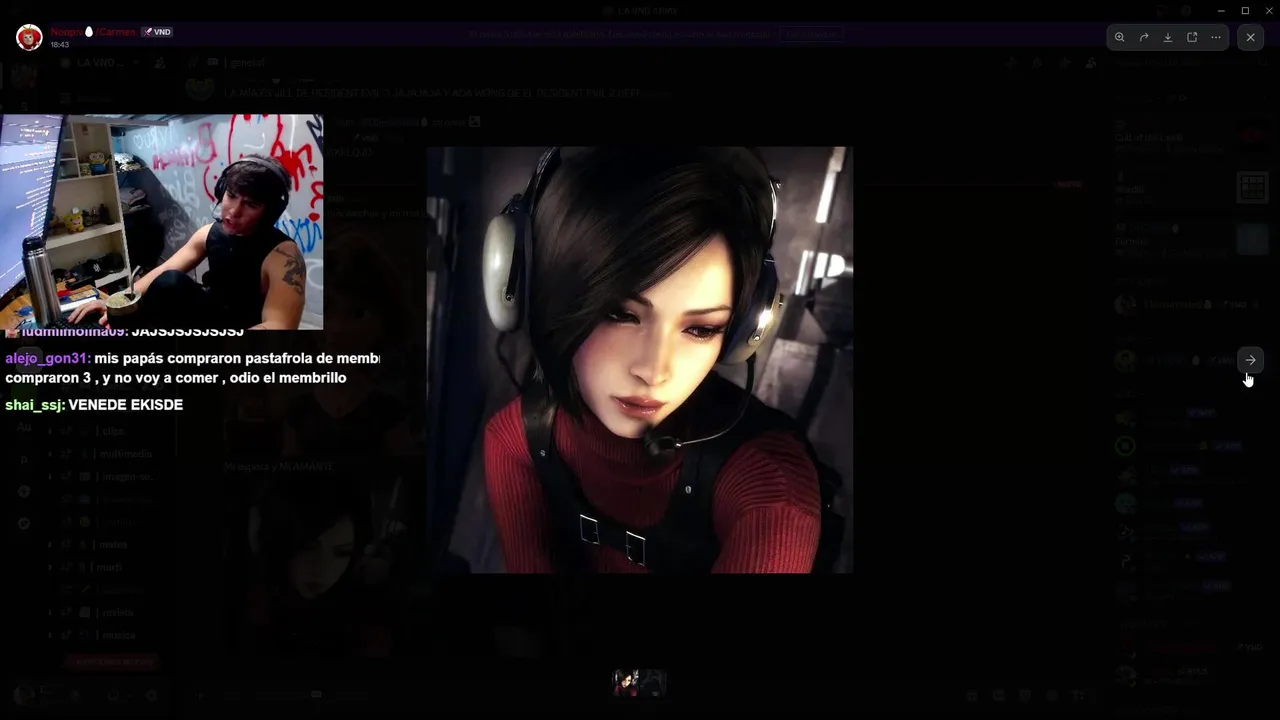This screenshot has width=1280, height=720.
Task: Click the VND server tag badge
Action: (157, 32)
